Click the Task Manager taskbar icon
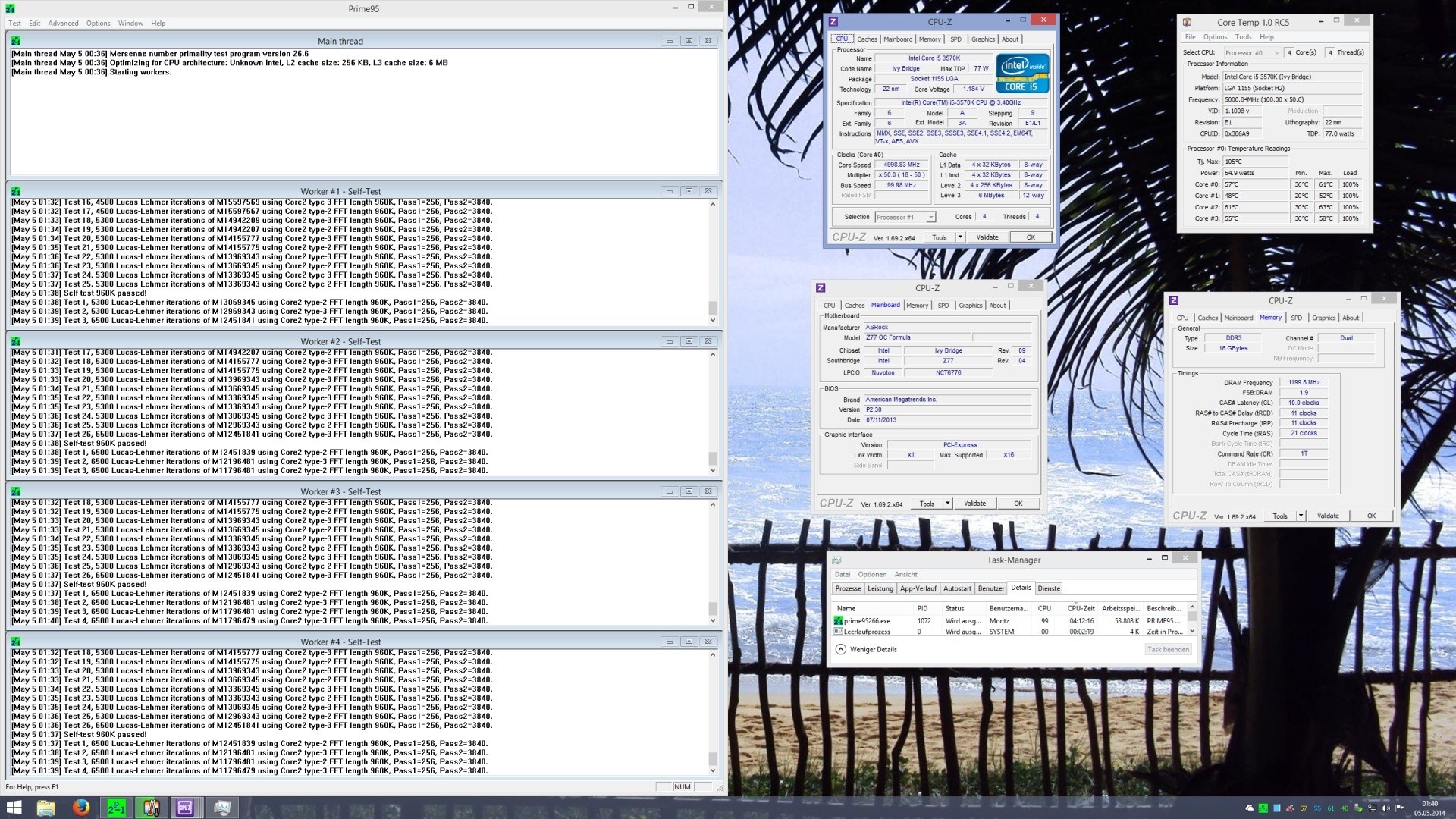 click(x=221, y=808)
